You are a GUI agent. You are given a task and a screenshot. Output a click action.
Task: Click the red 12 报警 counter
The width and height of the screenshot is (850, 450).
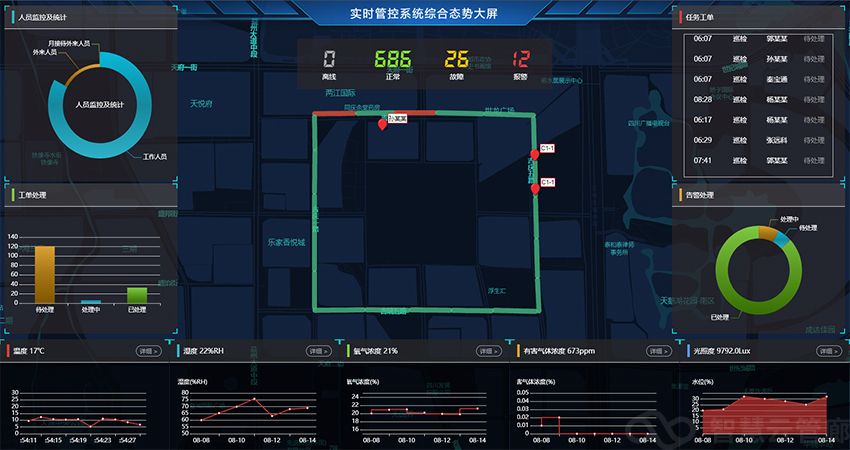point(520,65)
